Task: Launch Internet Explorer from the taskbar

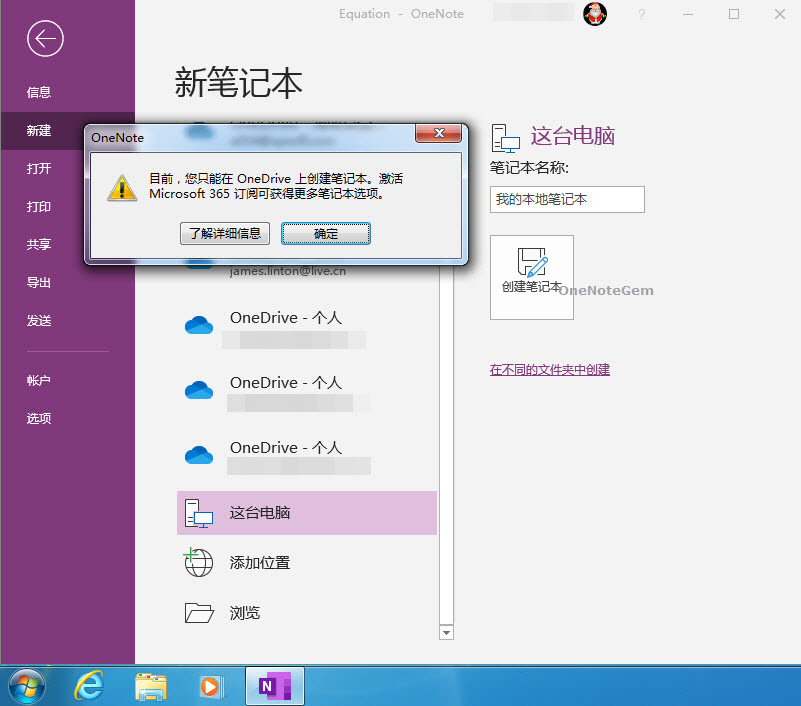Action: coord(89,686)
